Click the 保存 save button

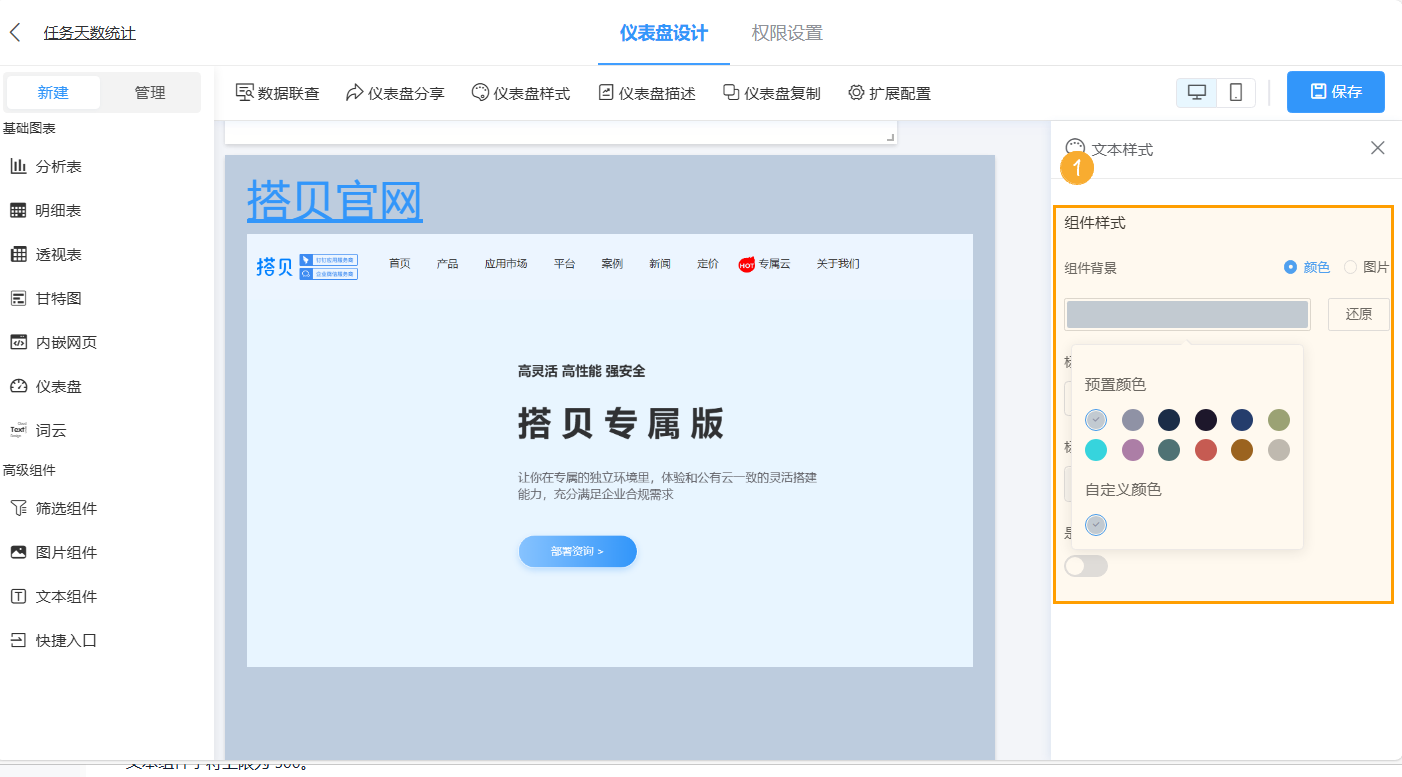pos(1335,91)
